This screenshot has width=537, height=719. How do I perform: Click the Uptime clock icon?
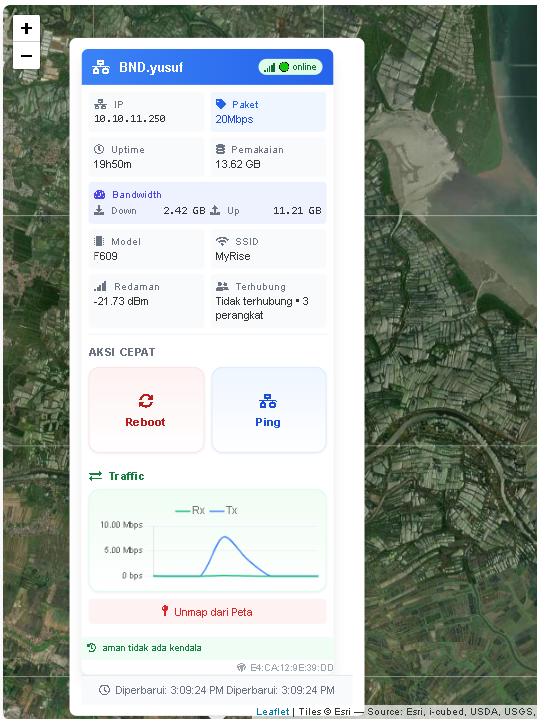(99, 149)
